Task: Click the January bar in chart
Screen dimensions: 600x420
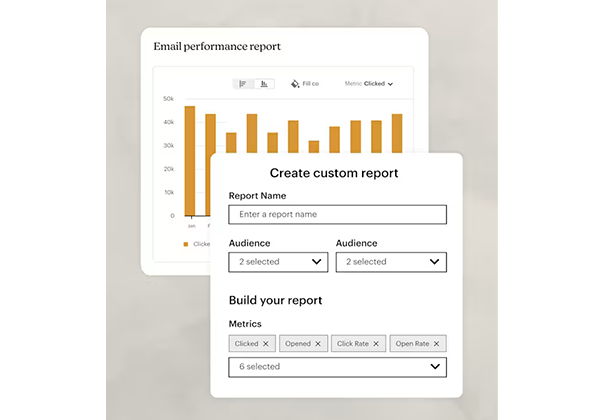Action: tap(190, 161)
